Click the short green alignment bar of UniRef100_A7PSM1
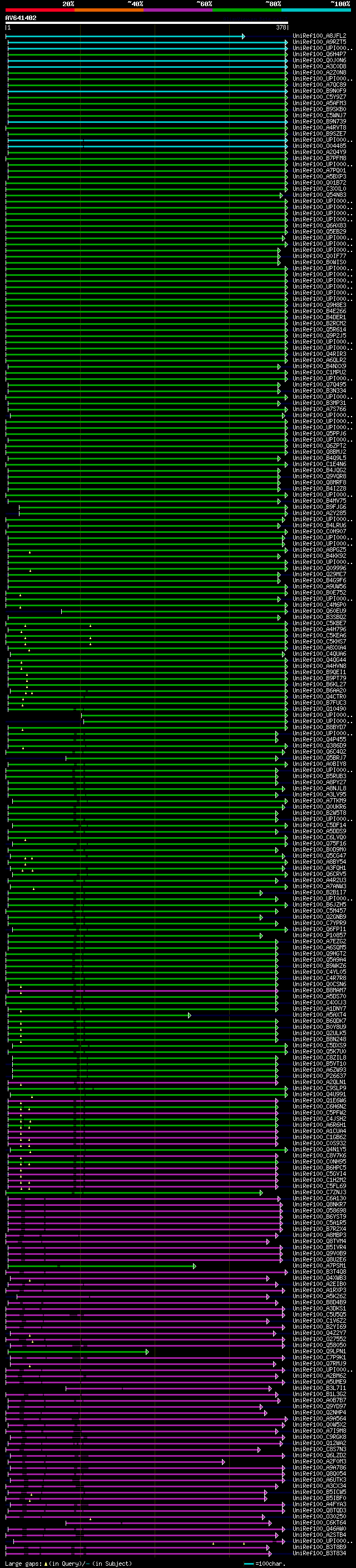 (101, 1266)
